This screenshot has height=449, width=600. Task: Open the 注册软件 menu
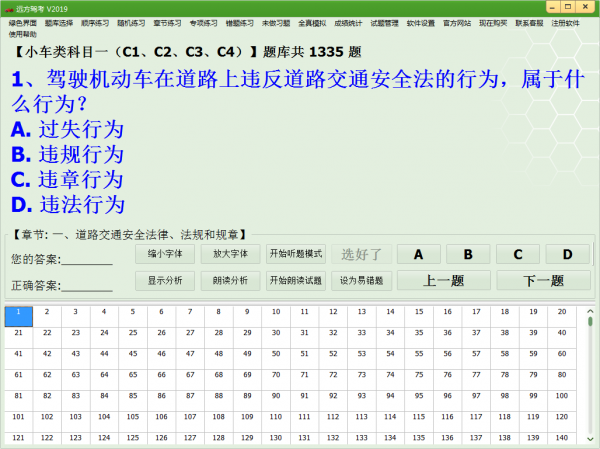[565, 23]
